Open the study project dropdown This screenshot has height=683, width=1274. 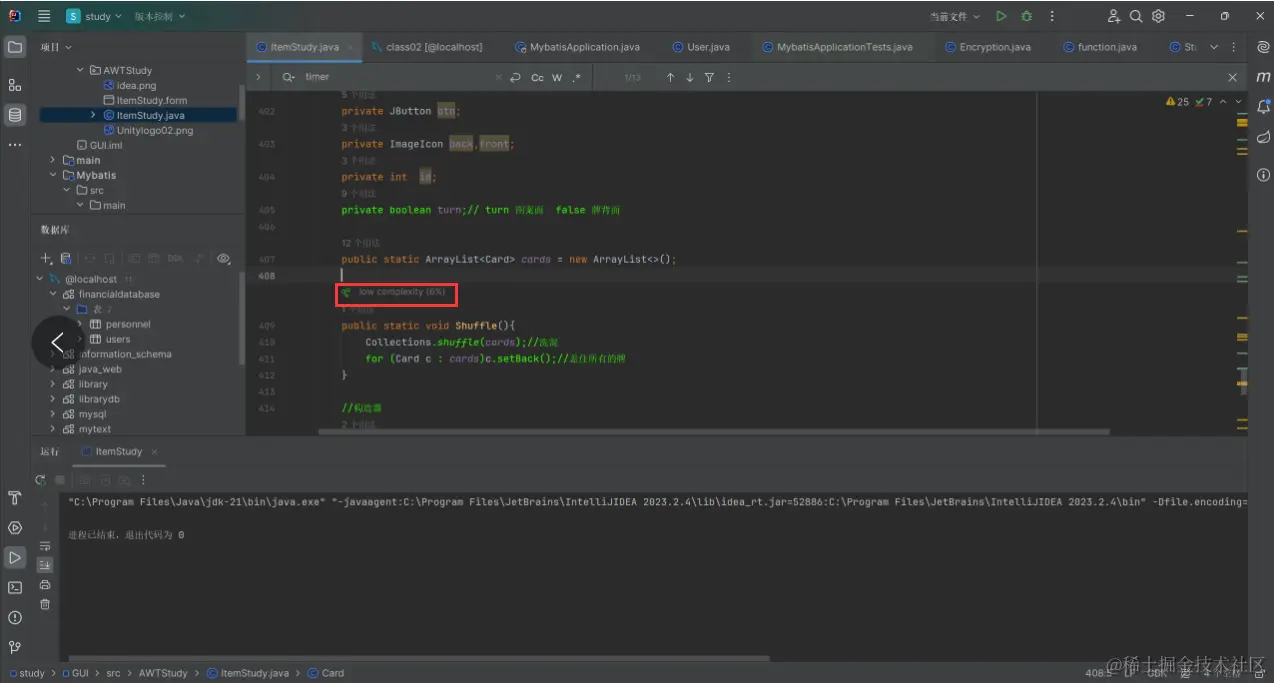tap(96, 16)
